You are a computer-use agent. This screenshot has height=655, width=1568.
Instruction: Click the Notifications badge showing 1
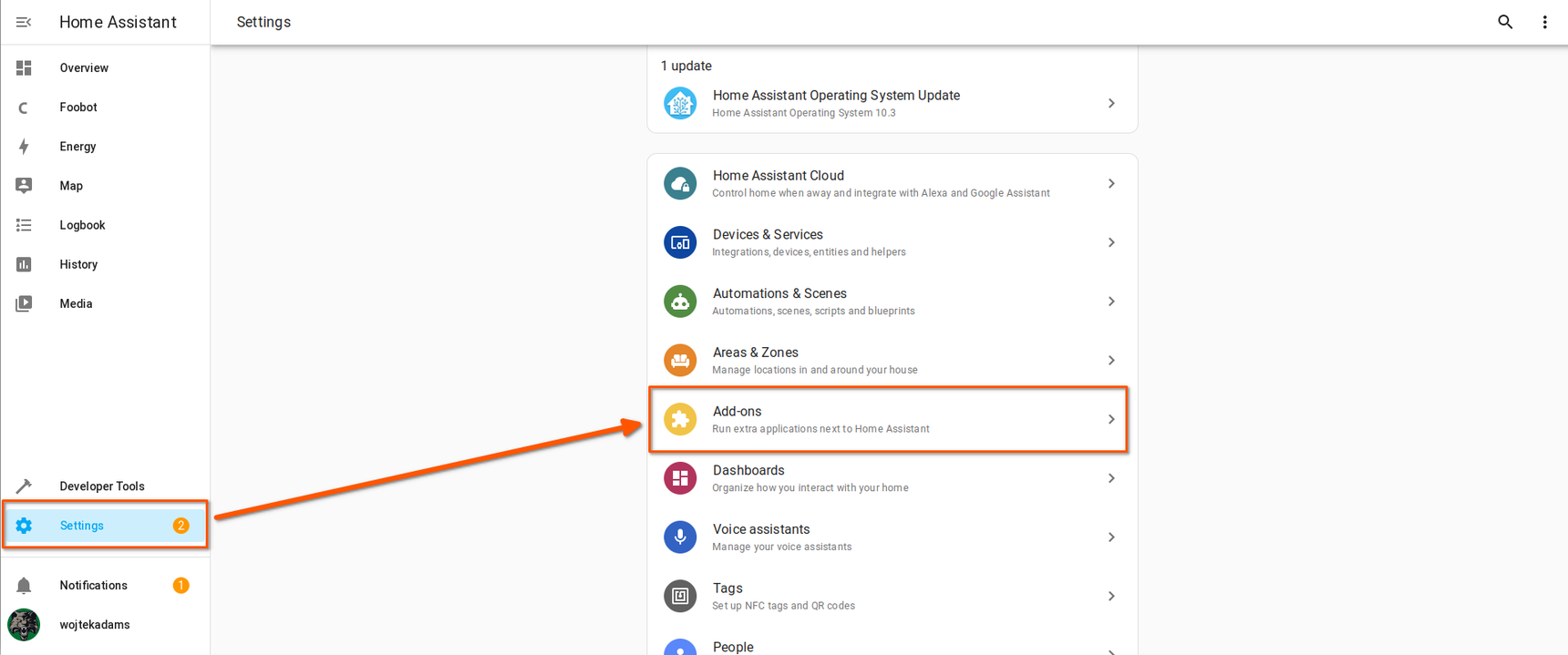tap(181, 586)
